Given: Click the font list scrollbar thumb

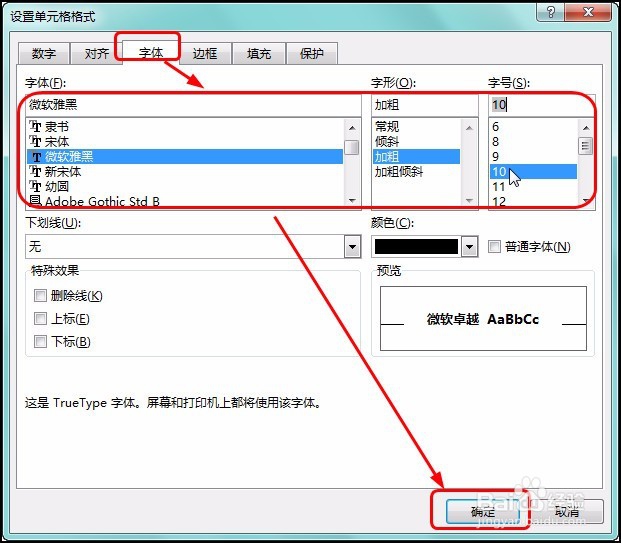Looking at the screenshot, I should point(352,147).
